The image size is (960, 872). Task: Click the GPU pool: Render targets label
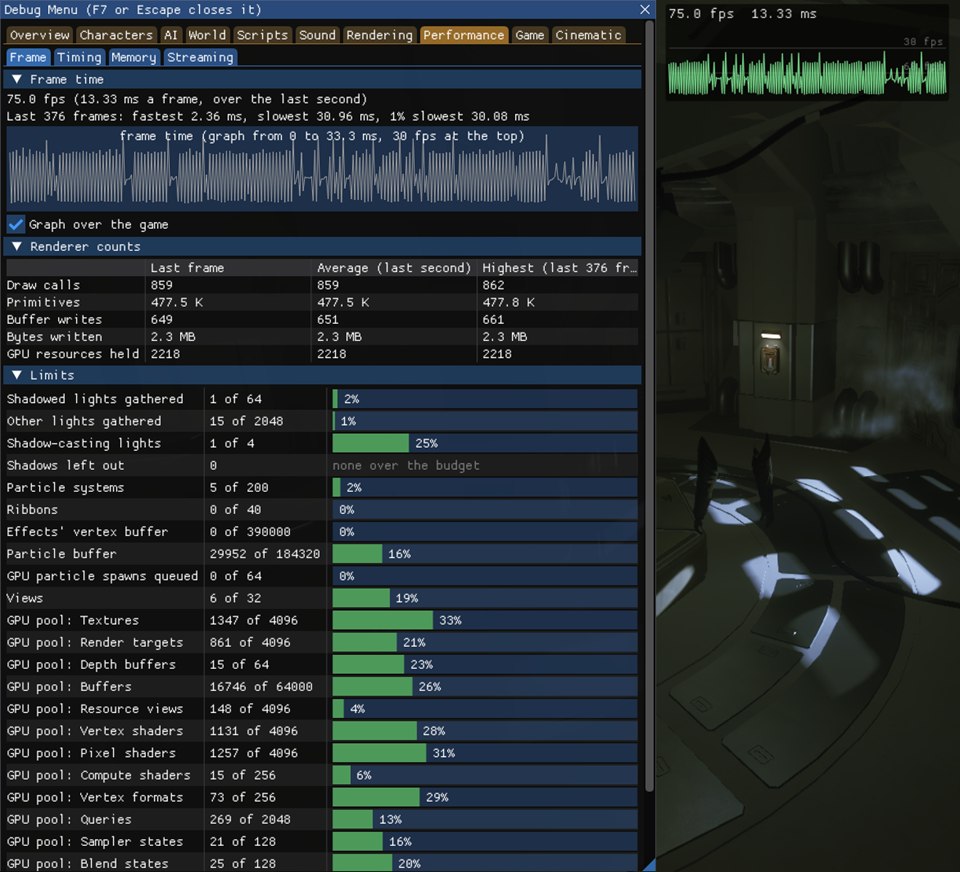pyautogui.click(x=94, y=642)
